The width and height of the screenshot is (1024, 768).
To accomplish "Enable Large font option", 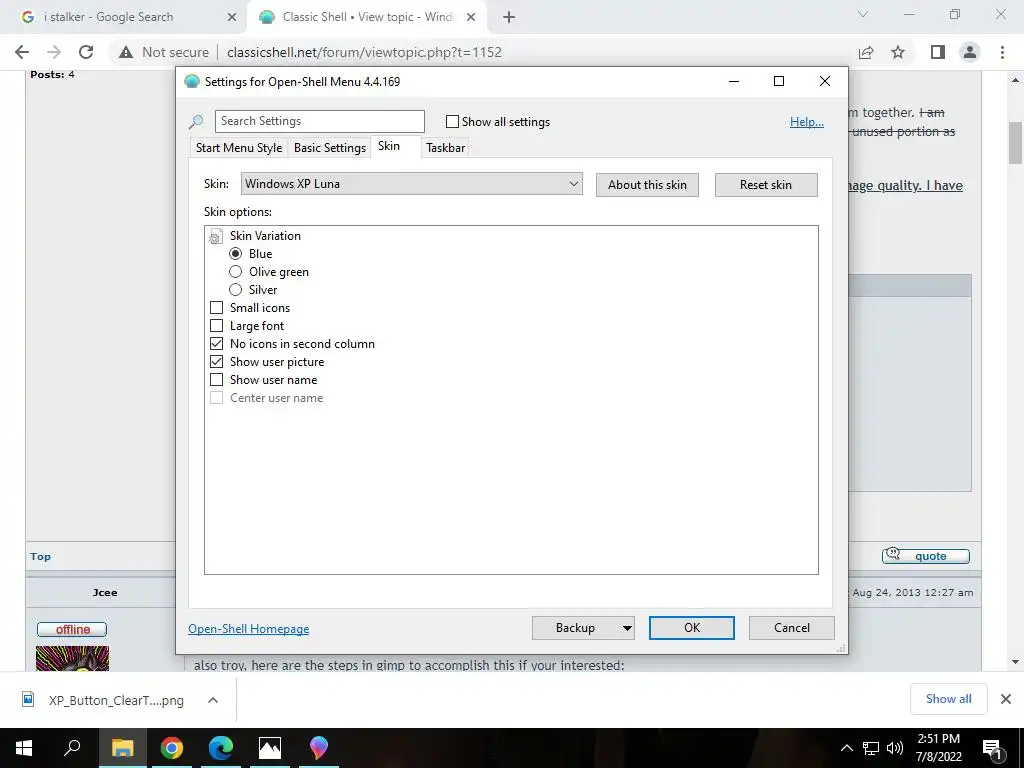I will pyautogui.click(x=216, y=325).
